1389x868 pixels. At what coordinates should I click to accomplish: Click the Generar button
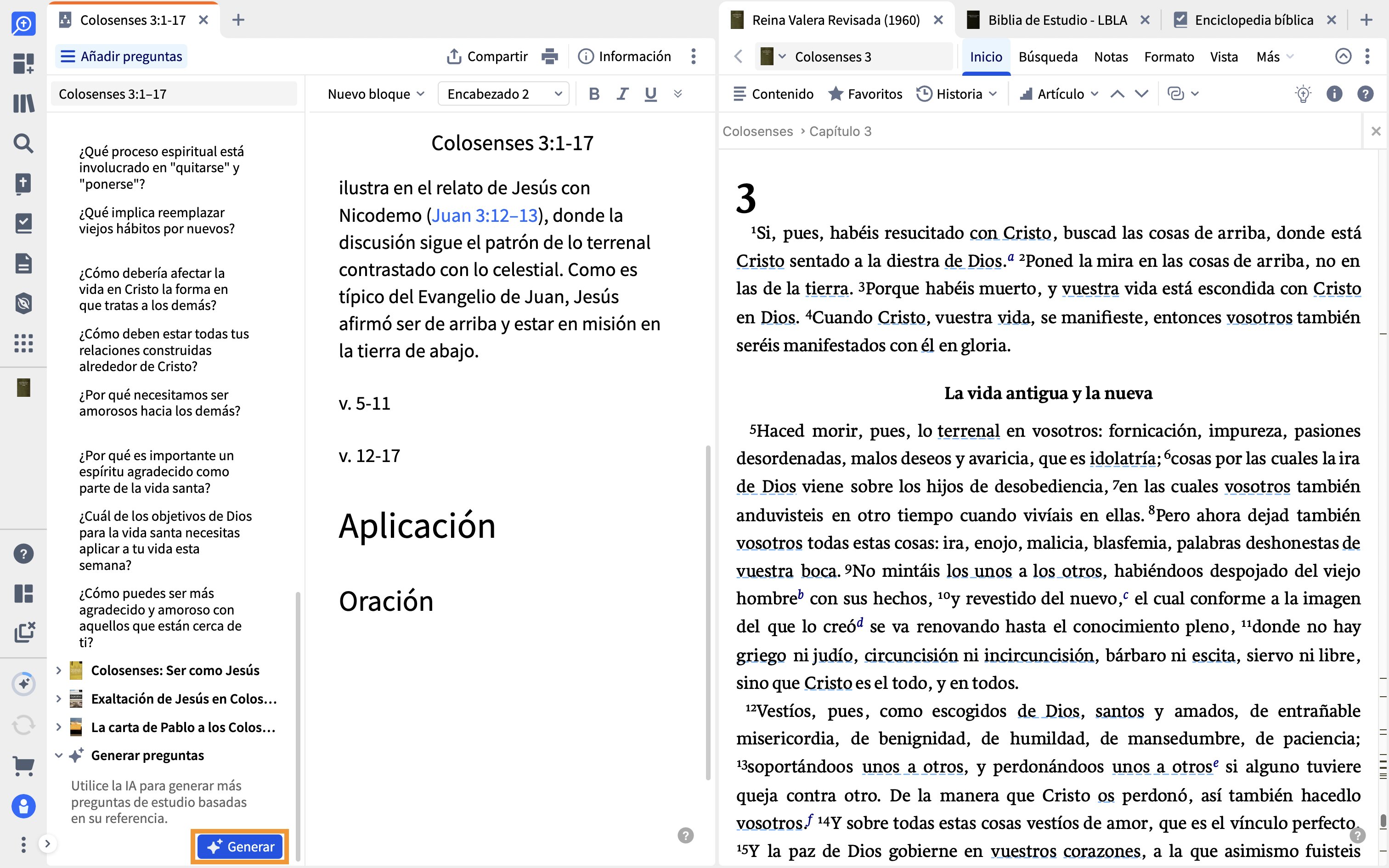pyautogui.click(x=240, y=847)
